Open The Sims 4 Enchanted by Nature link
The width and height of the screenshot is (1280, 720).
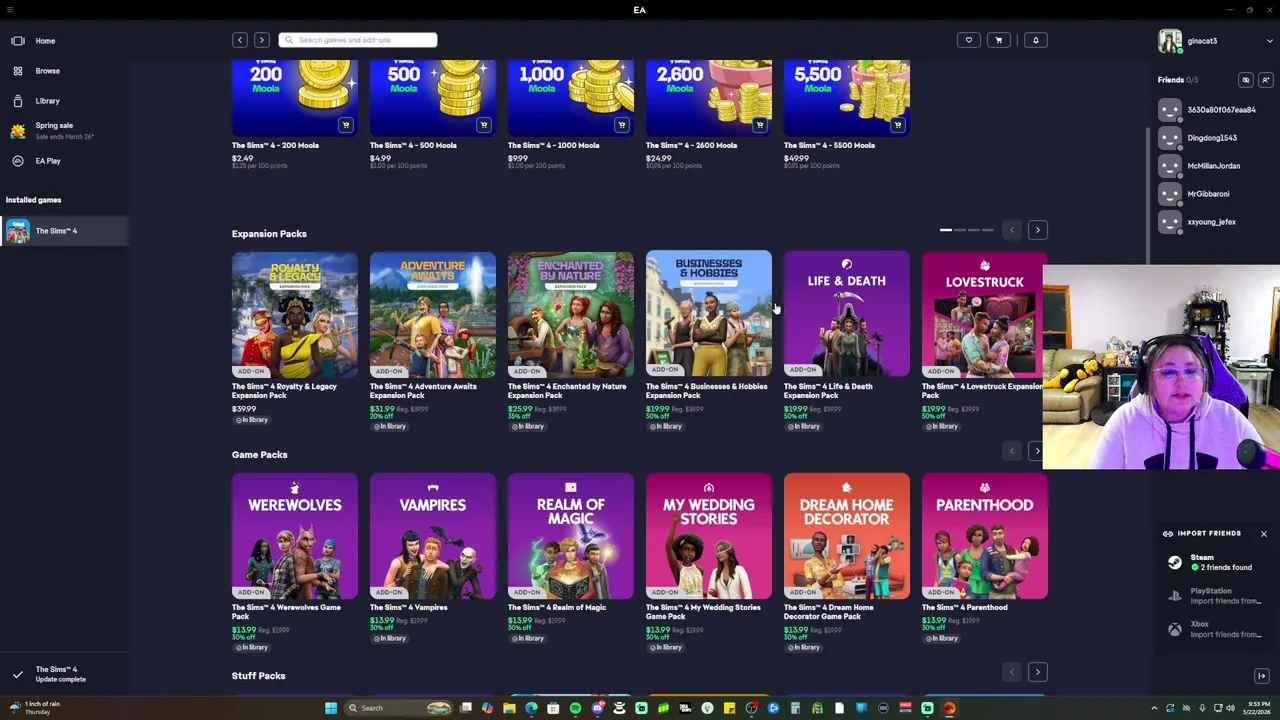coord(567,391)
